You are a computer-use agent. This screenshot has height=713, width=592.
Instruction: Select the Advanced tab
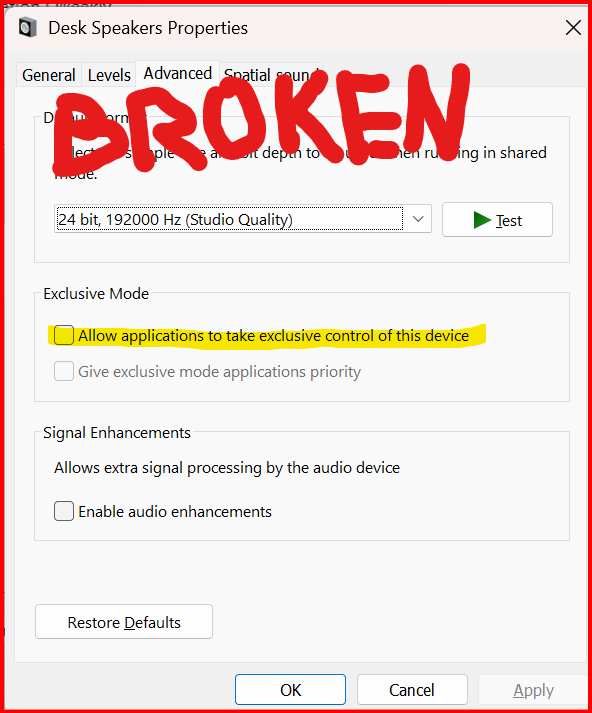point(178,73)
